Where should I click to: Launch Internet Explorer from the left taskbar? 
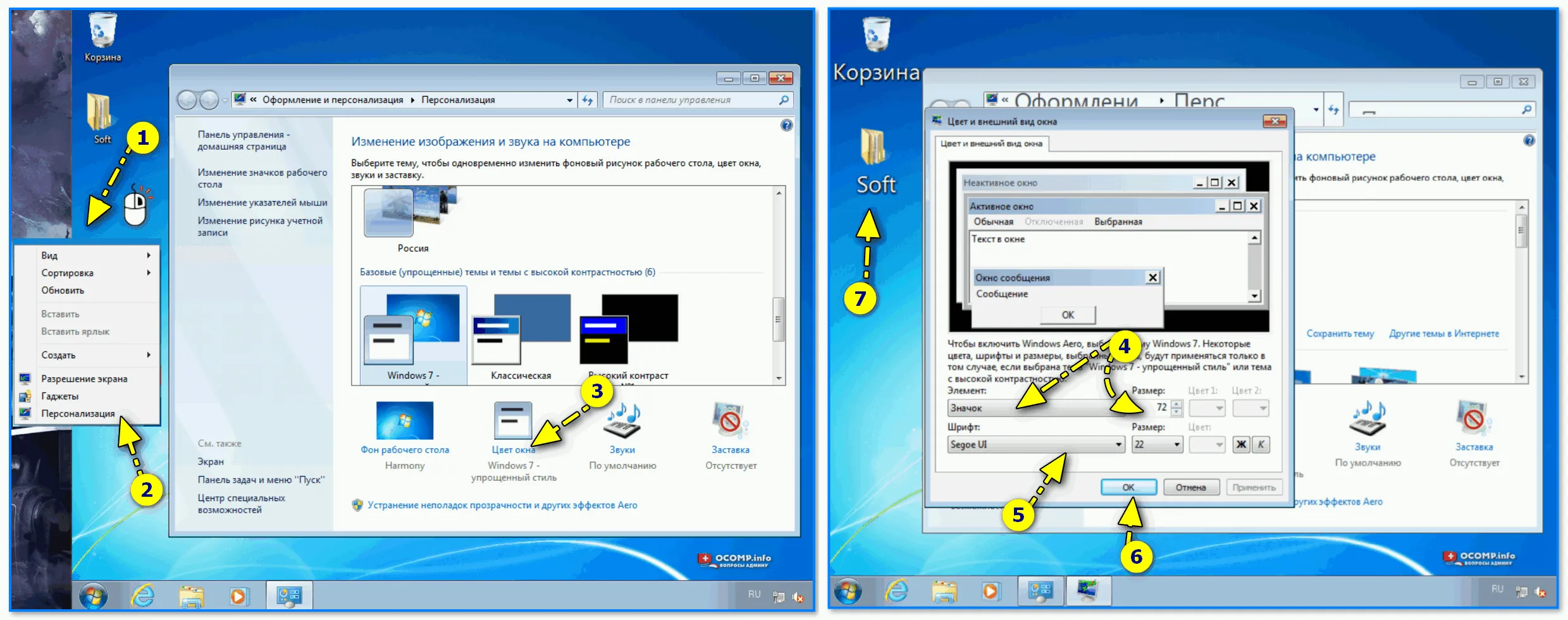click(142, 595)
